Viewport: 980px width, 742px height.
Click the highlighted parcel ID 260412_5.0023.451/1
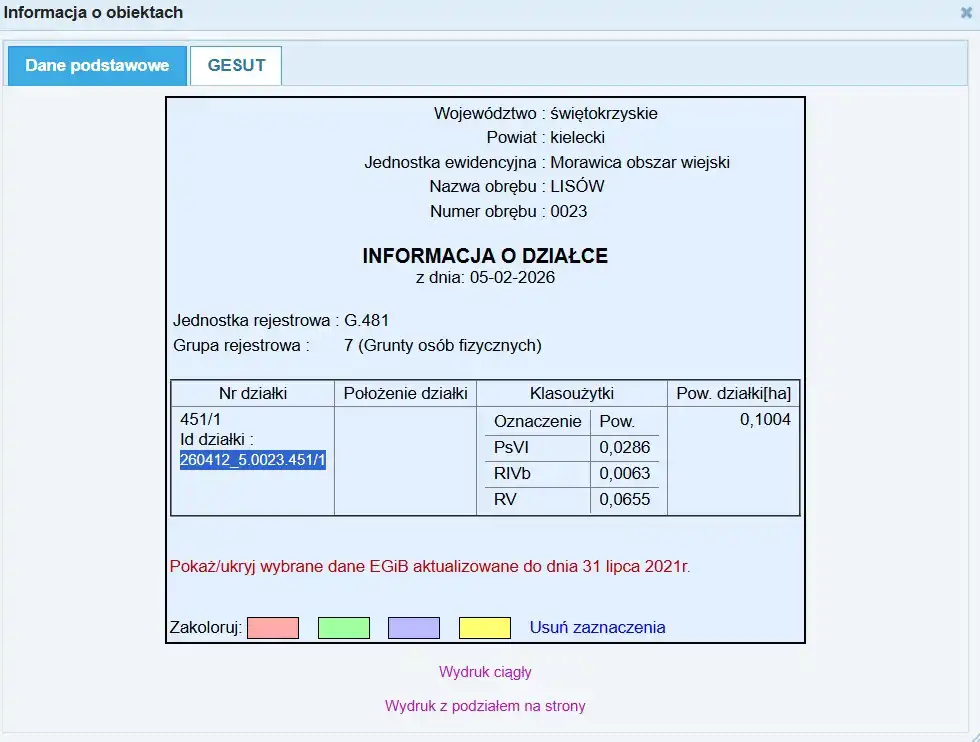[253, 460]
